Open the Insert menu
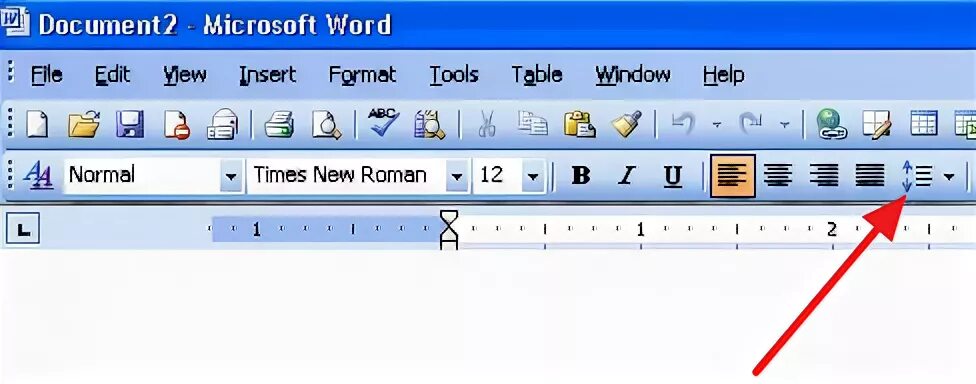The image size is (976, 384). point(268,75)
